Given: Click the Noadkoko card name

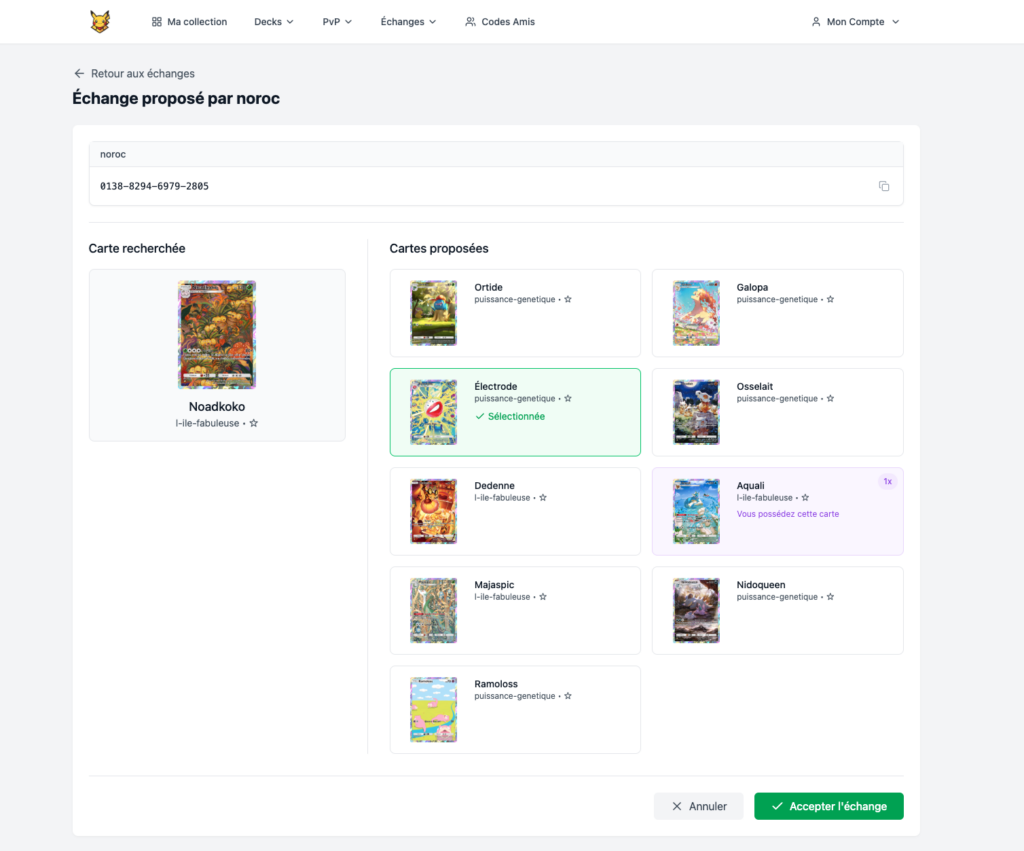Looking at the screenshot, I should [217, 406].
